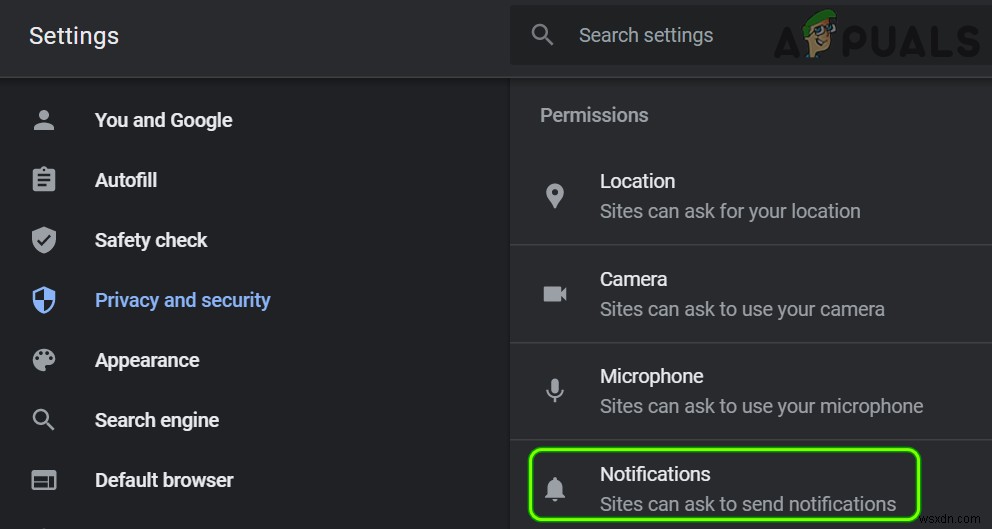992x529 pixels.
Task: Open Location permission settings
Action: pyautogui.click(x=730, y=196)
